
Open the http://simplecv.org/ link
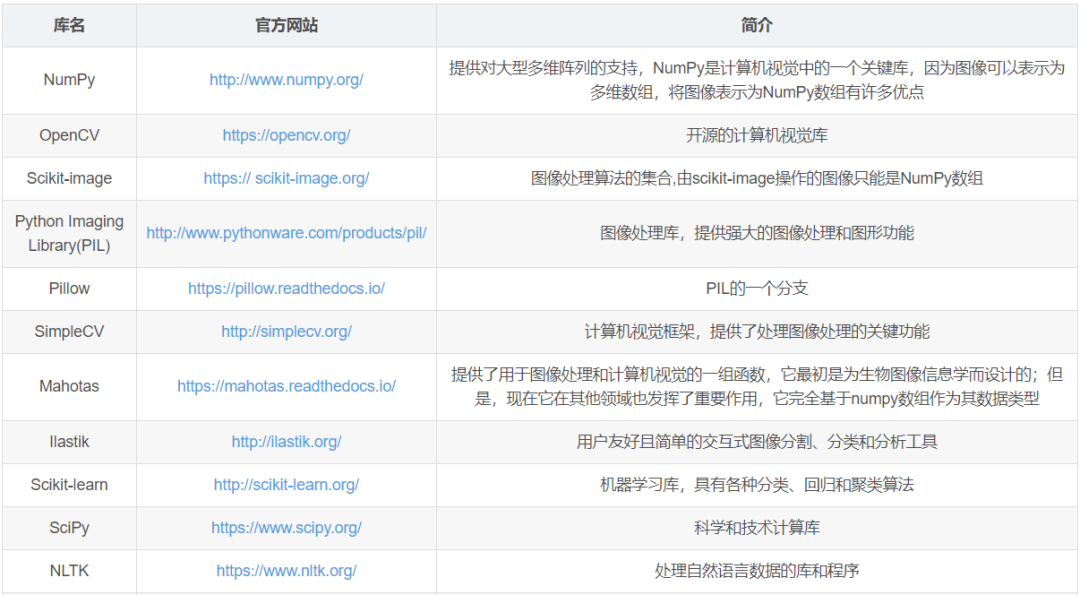[x=286, y=332]
